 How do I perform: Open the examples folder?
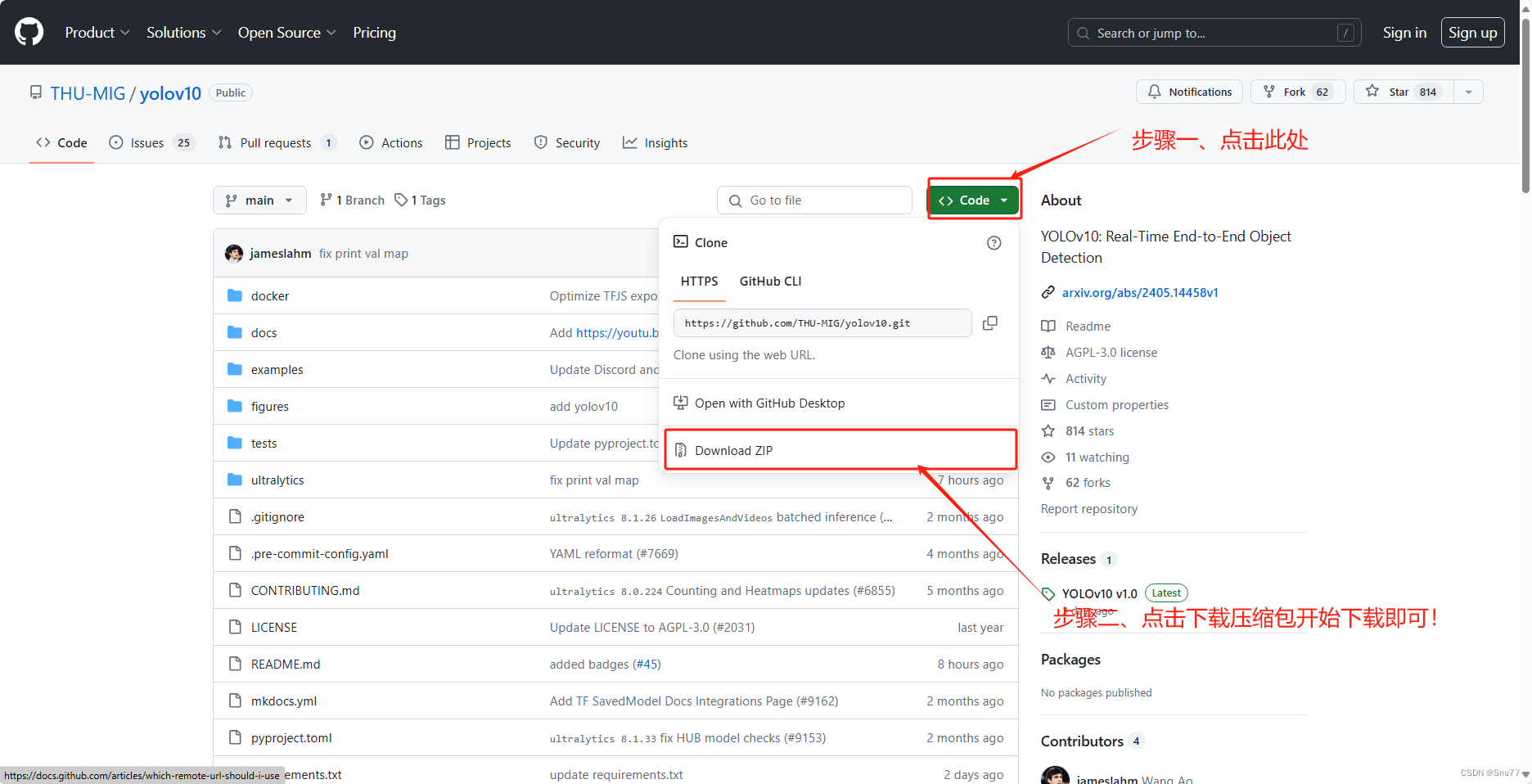(277, 370)
